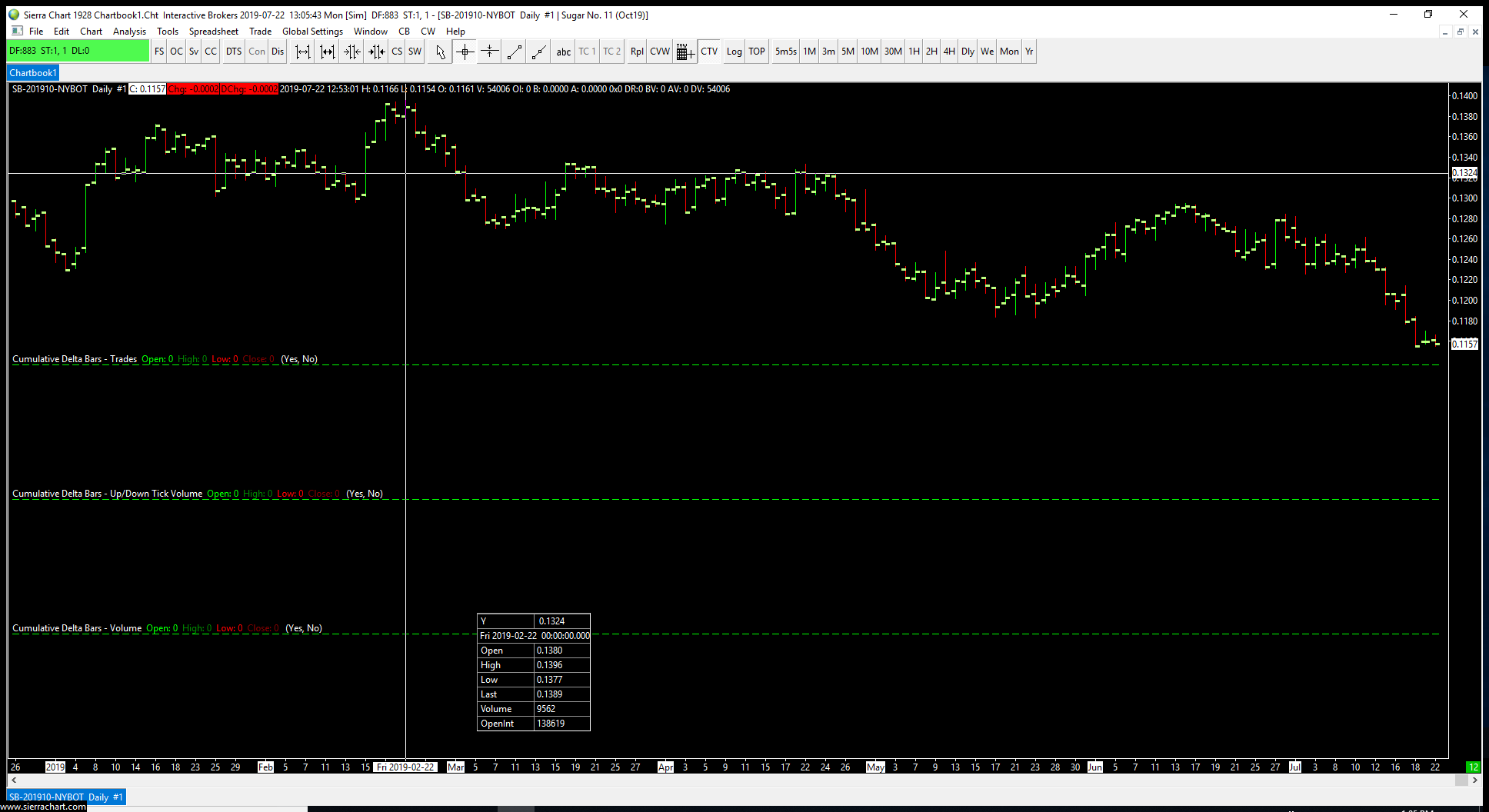1489x812 pixels.
Task: Select the small crosshair tool icon
Action: pos(489,52)
